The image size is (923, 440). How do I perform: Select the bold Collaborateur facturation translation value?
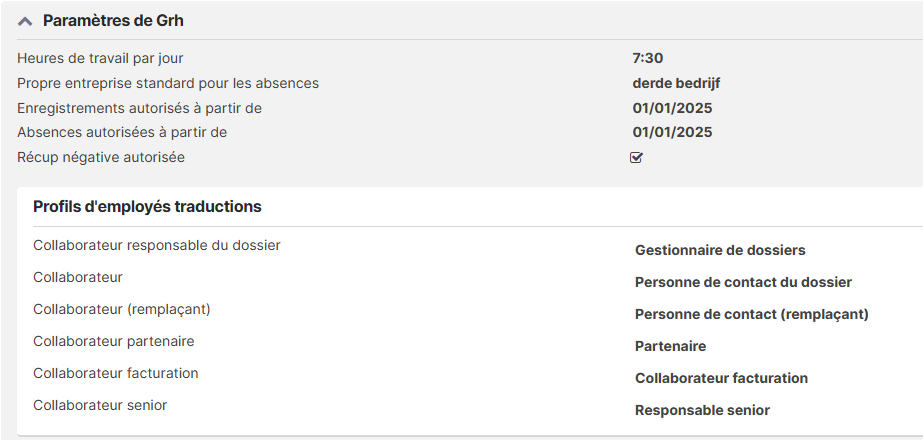721,378
